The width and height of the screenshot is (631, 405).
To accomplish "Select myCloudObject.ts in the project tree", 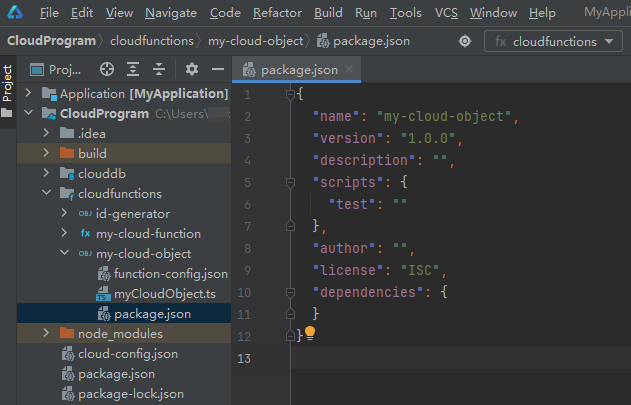I will coord(164,294).
